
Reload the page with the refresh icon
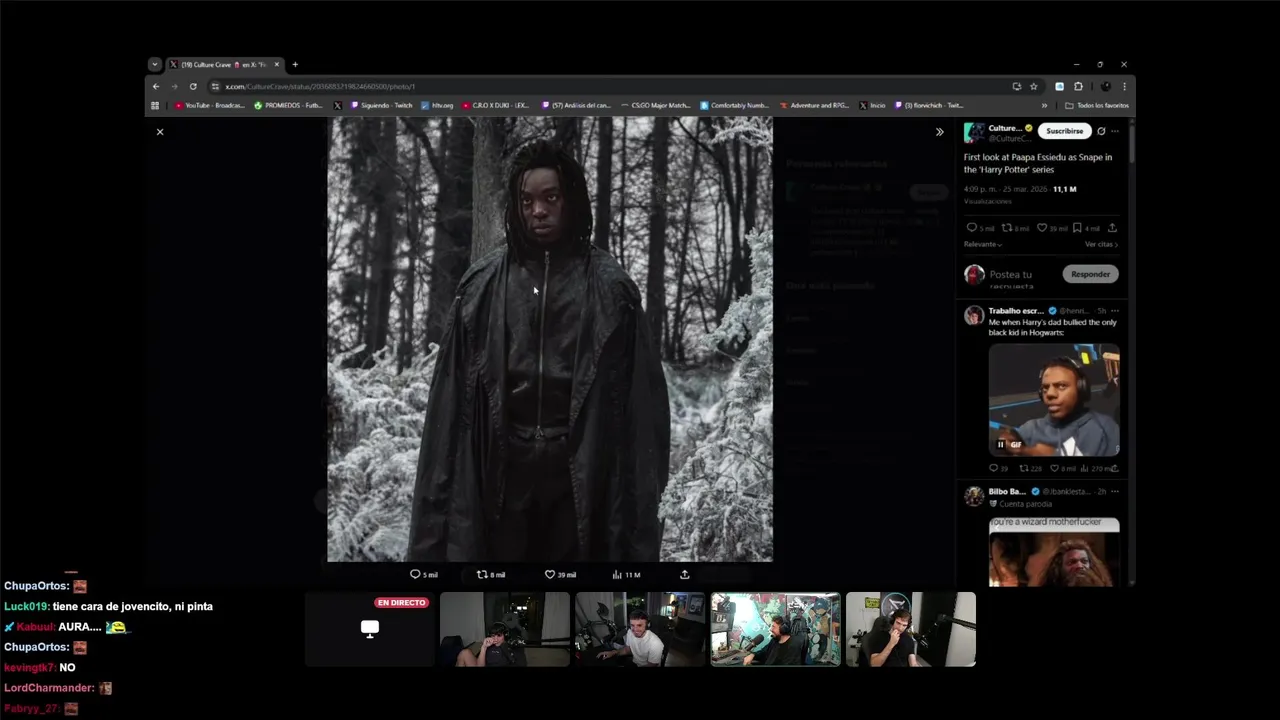coord(193,86)
